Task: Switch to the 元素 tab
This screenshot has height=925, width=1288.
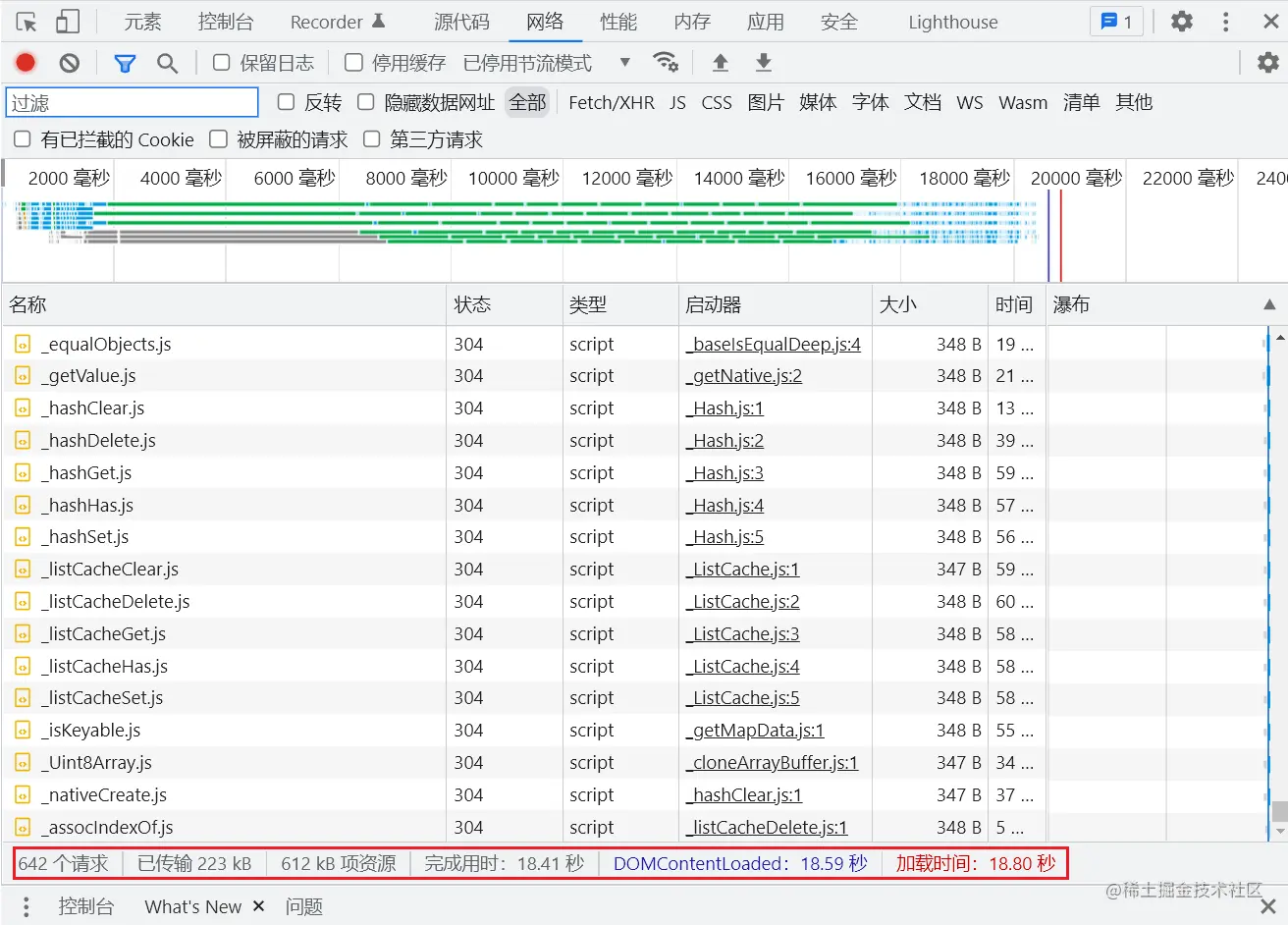Action: pyautogui.click(x=143, y=22)
